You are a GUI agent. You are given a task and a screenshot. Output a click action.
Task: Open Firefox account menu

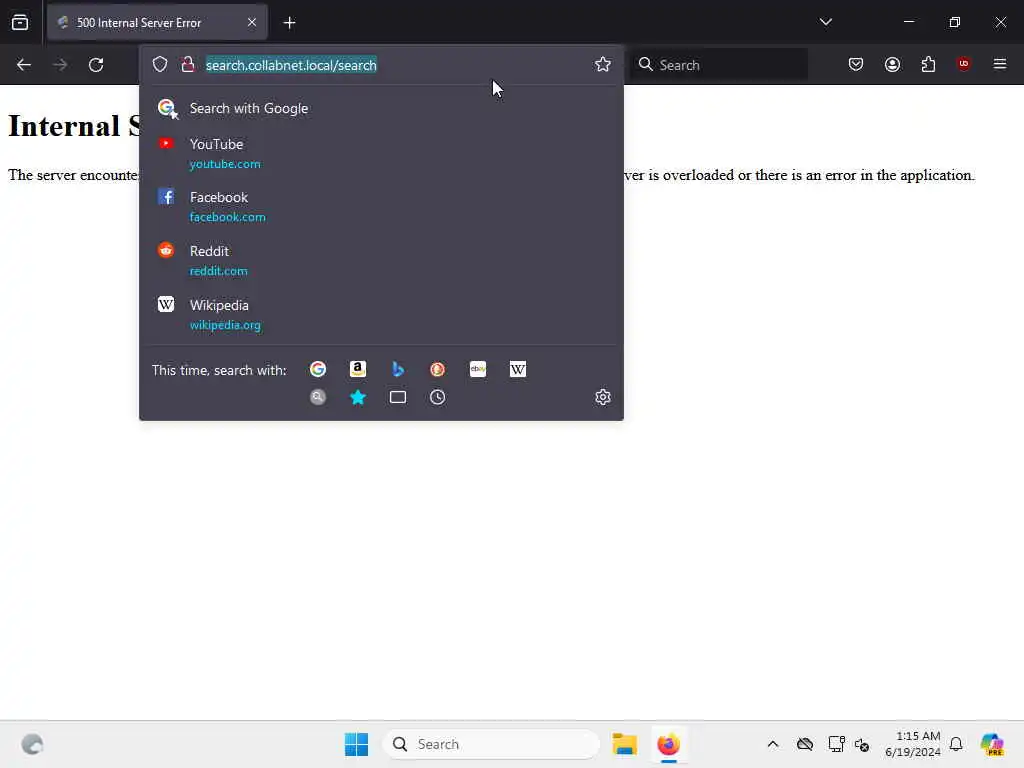(x=892, y=64)
